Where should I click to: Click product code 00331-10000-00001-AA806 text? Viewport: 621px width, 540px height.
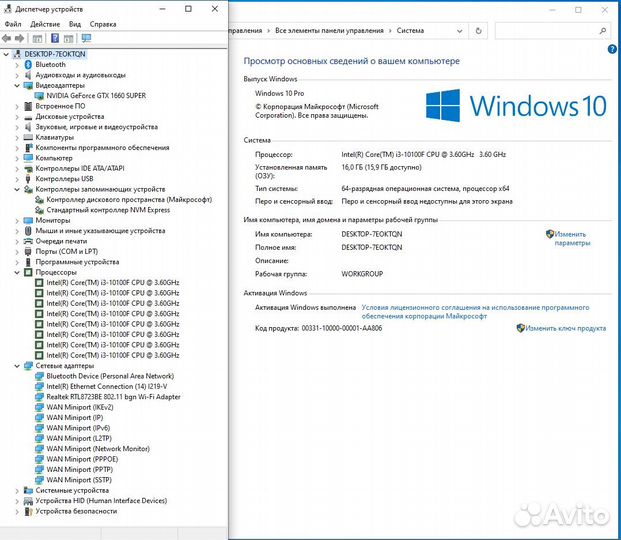342,328
